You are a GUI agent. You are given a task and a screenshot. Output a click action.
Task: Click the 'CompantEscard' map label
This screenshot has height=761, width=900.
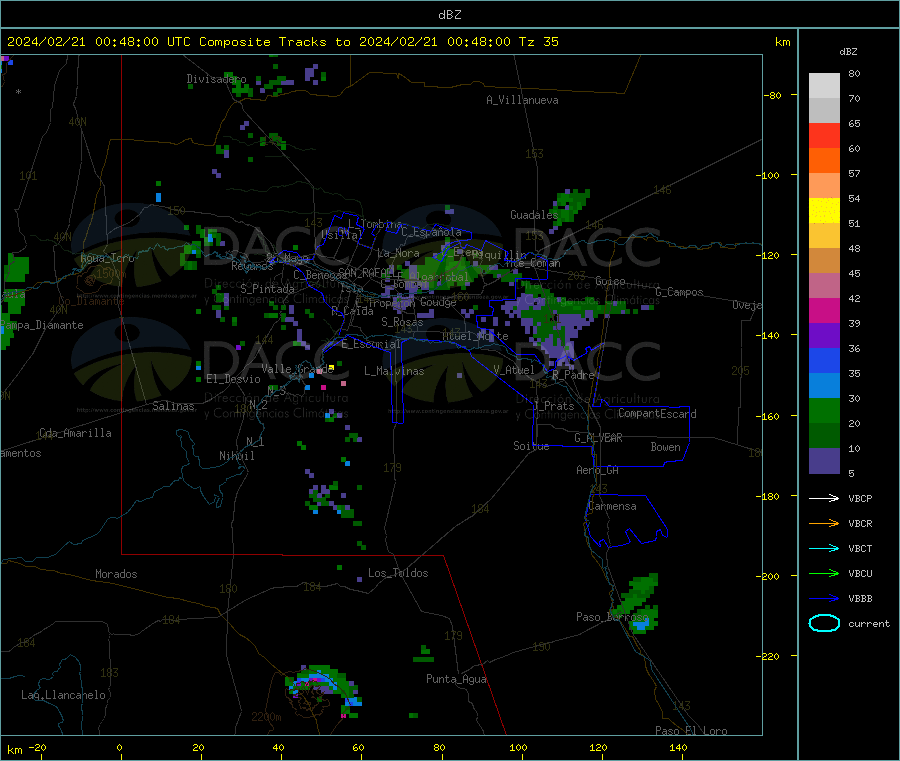[657, 413]
